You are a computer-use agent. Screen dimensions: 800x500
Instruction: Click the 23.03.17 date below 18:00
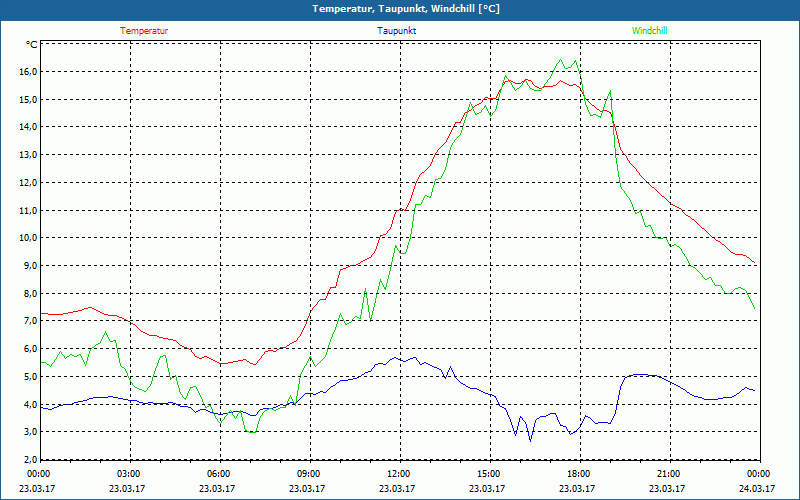coord(577,488)
